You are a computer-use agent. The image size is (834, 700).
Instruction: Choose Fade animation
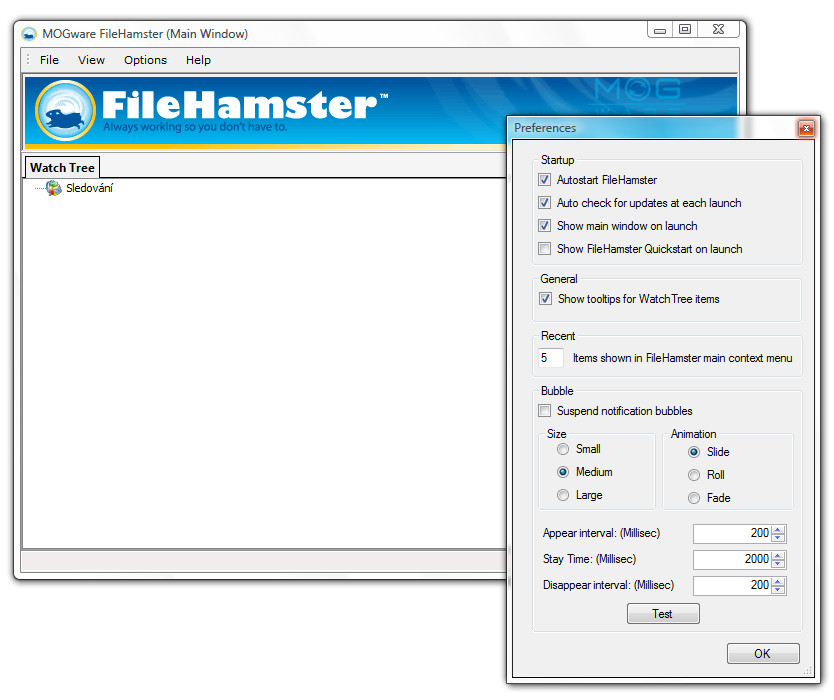pyautogui.click(x=694, y=498)
